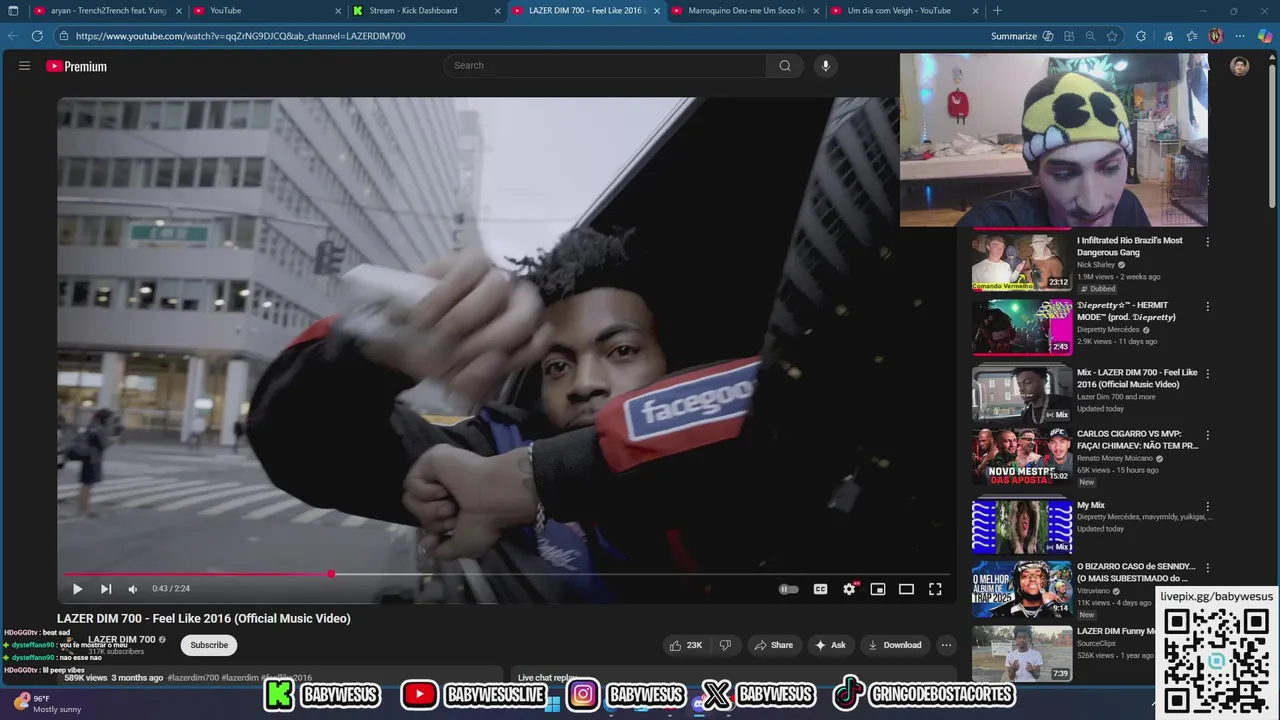Viewport: 1280px width, 720px height.
Task: Like the video with 23K likes
Action: coord(685,645)
